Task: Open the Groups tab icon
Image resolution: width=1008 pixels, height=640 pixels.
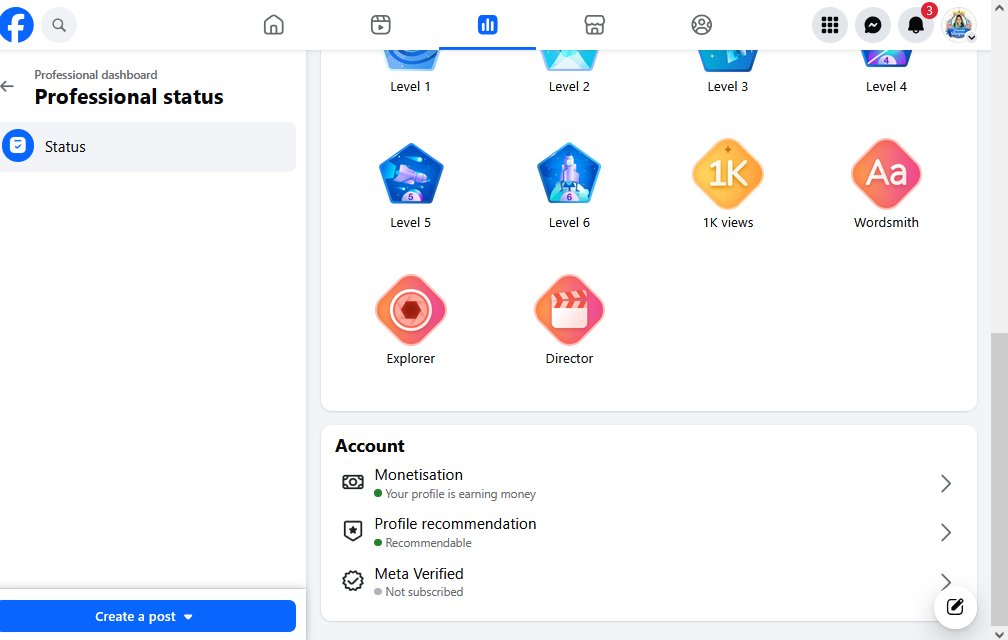Action: (x=701, y=25)
